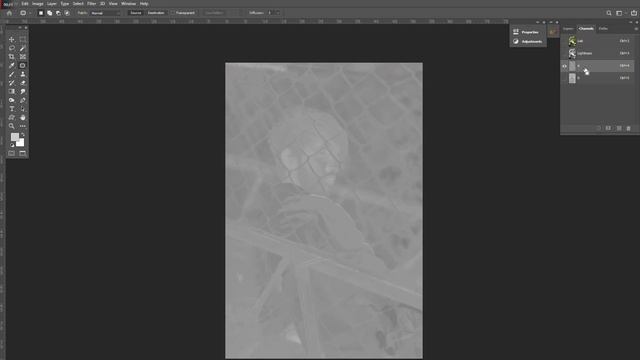Switch to the Layers tab
Image resolution: width=640 pixels, height=360 pixels.
[568, 29]
